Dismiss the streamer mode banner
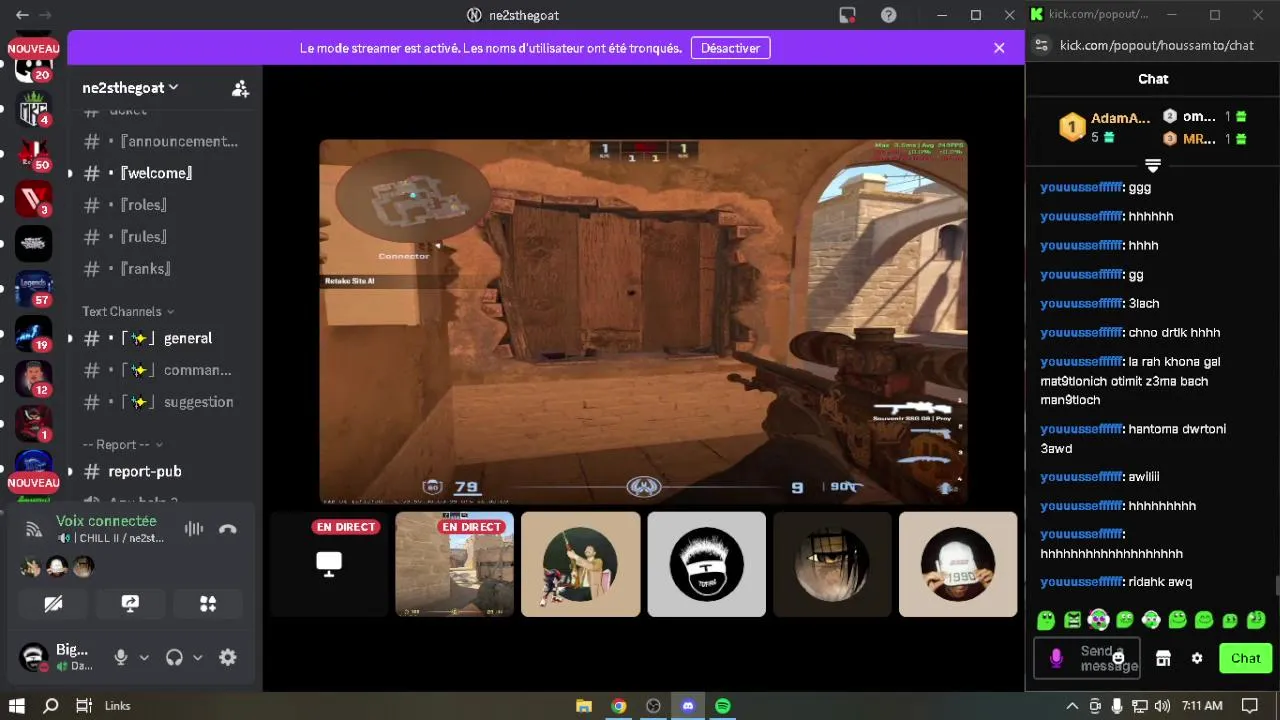Image resolution: width=1280 pixels, height=720 pixels. click(x=999, y=48)
